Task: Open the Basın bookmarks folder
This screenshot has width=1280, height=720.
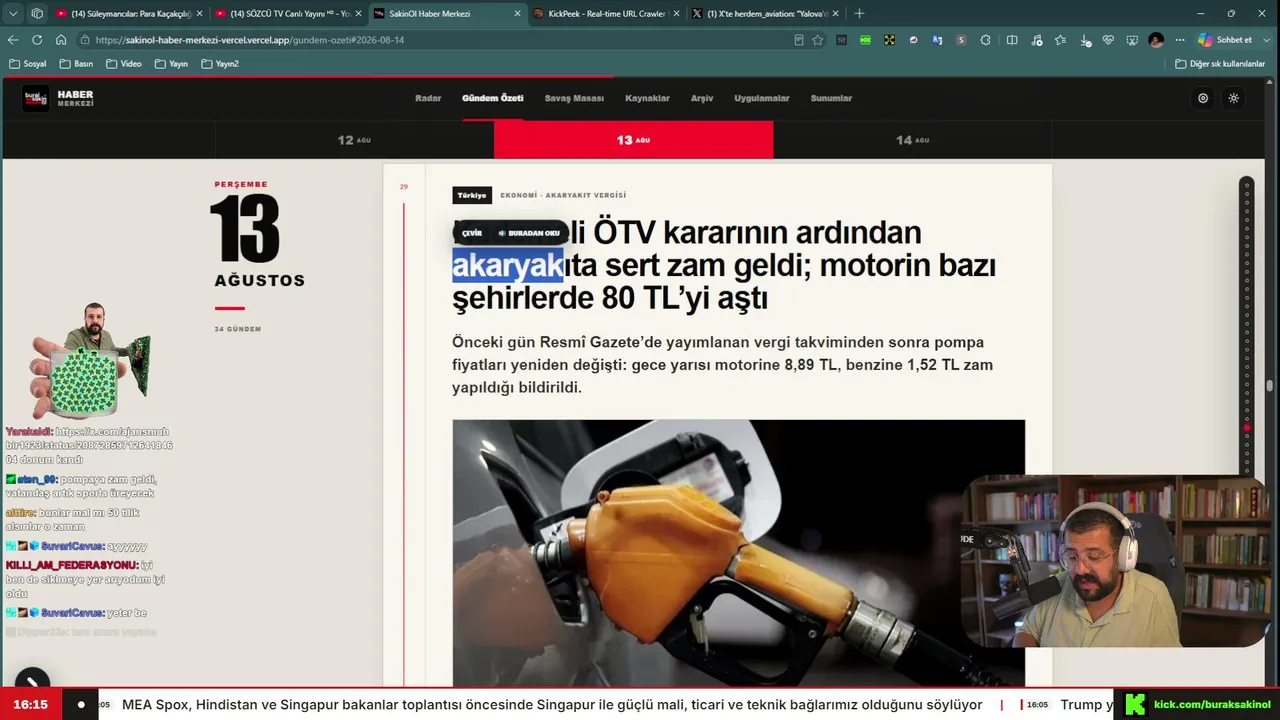Action: (x=76, y=64)
